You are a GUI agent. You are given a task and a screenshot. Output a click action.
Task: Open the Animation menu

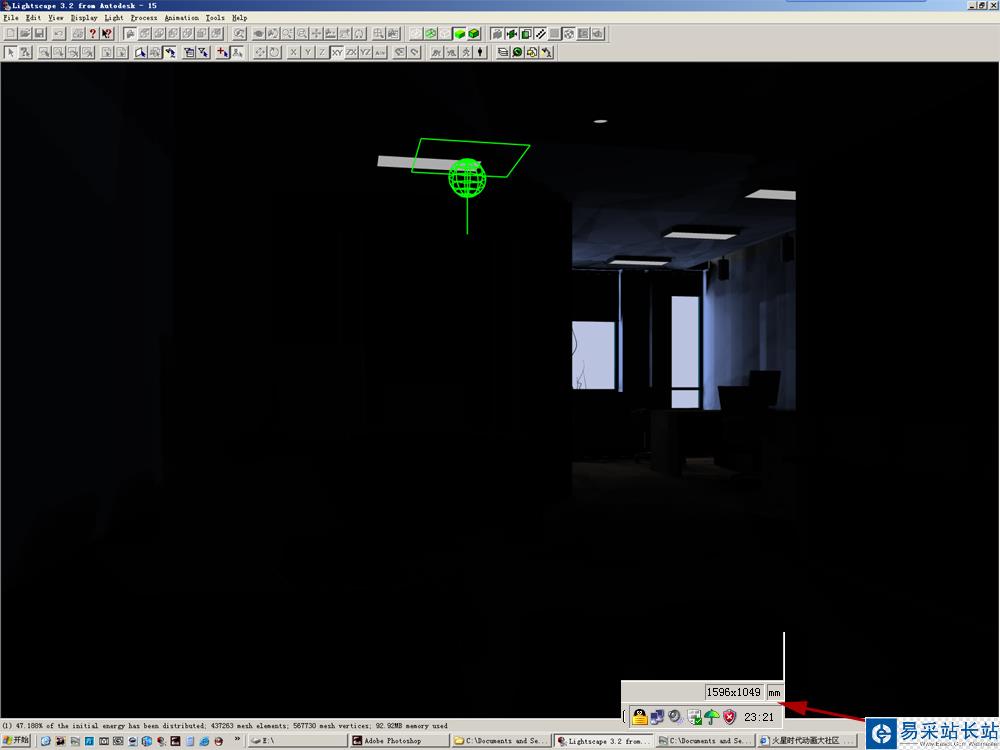182,18
